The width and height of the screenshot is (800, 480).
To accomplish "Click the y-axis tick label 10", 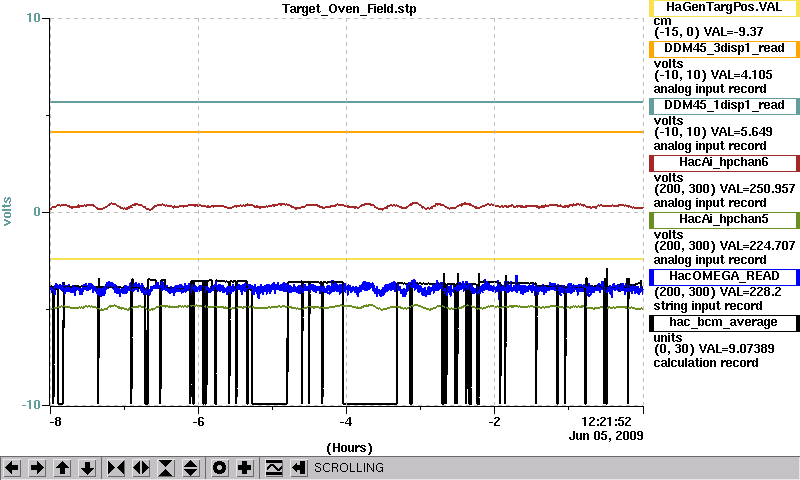I will point(34,18).
